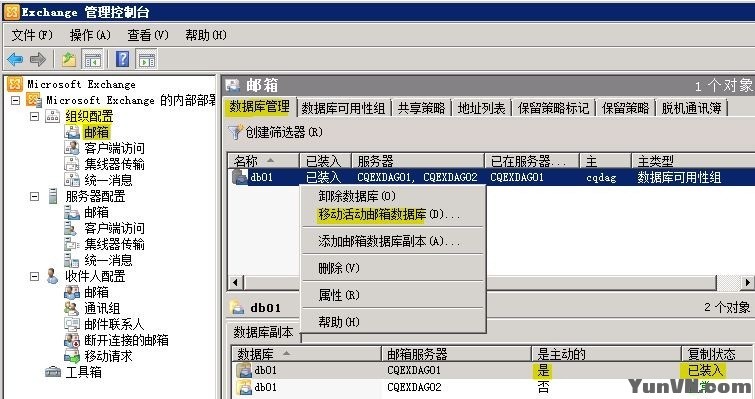Click the 移动请求 icon

[72, 356]
